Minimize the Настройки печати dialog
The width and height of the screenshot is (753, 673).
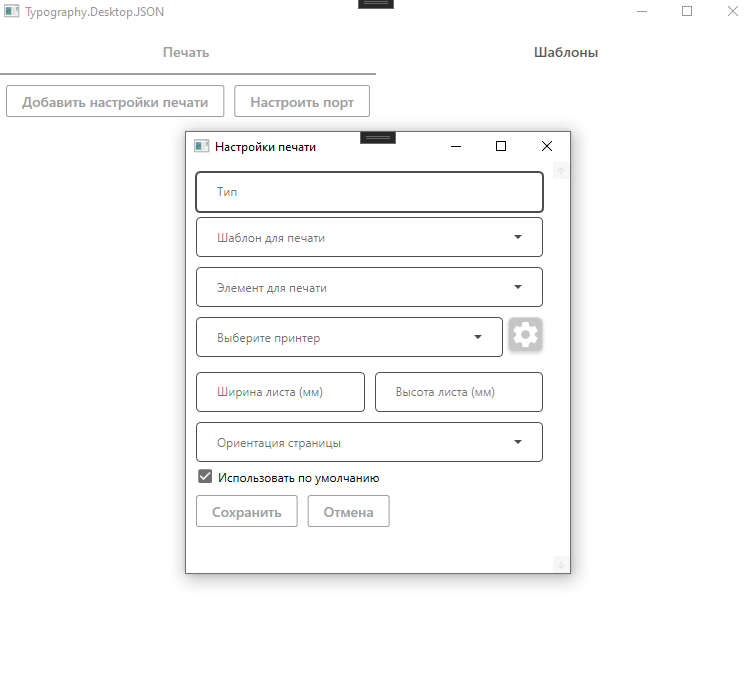456,146
